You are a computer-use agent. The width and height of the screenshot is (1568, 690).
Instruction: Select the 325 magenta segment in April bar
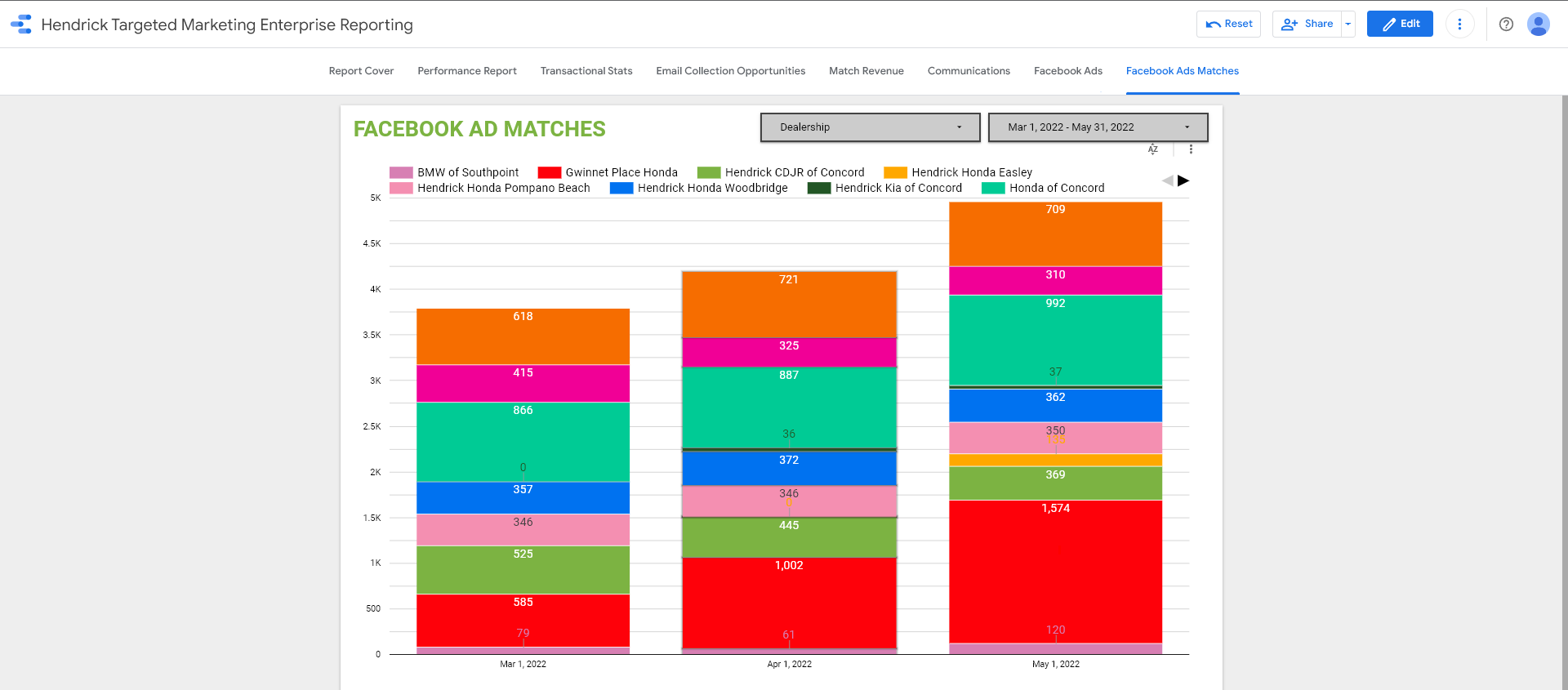click(789, 353)
